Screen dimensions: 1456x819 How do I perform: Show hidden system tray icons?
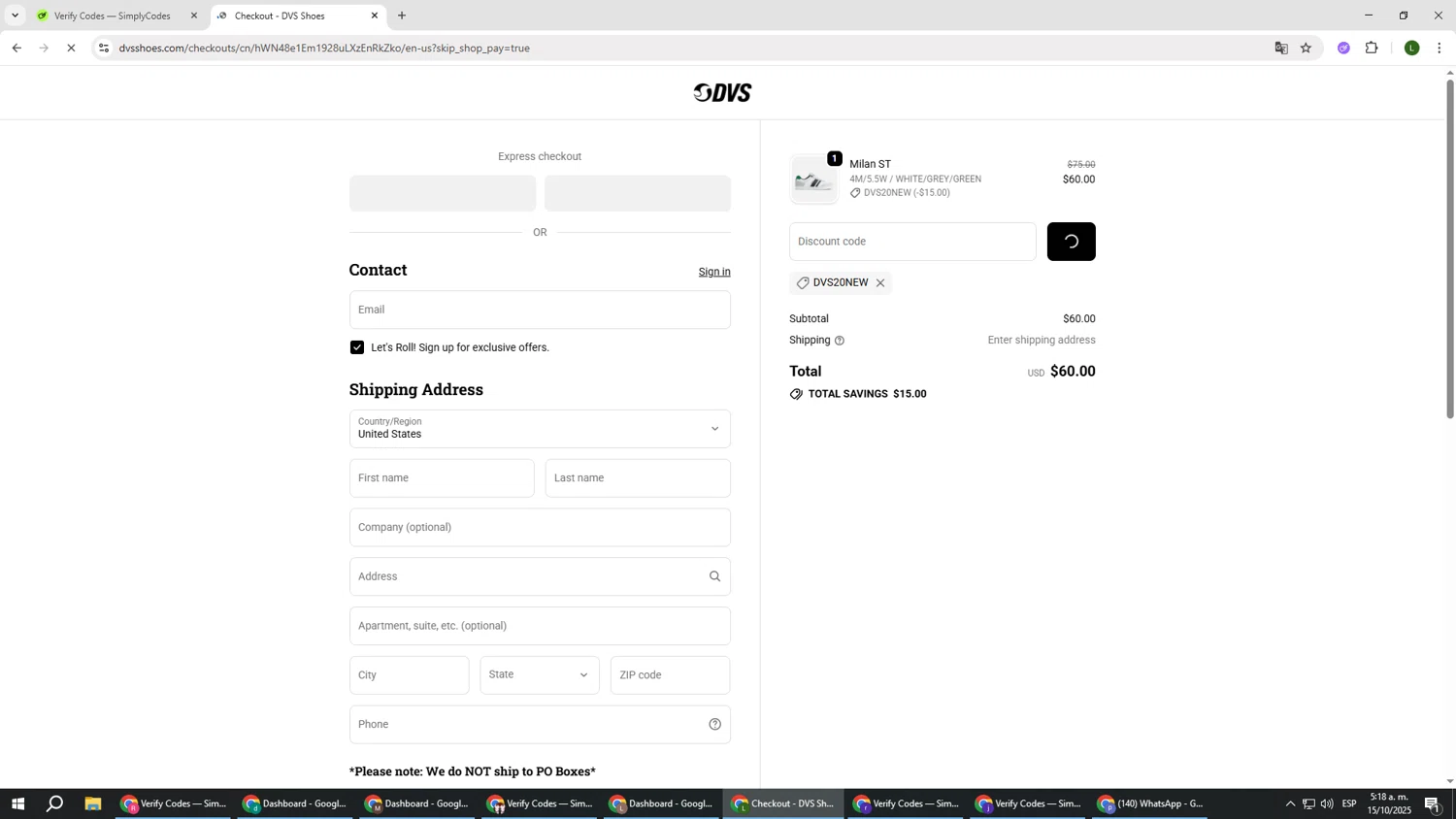click(x=1290, y=803)
